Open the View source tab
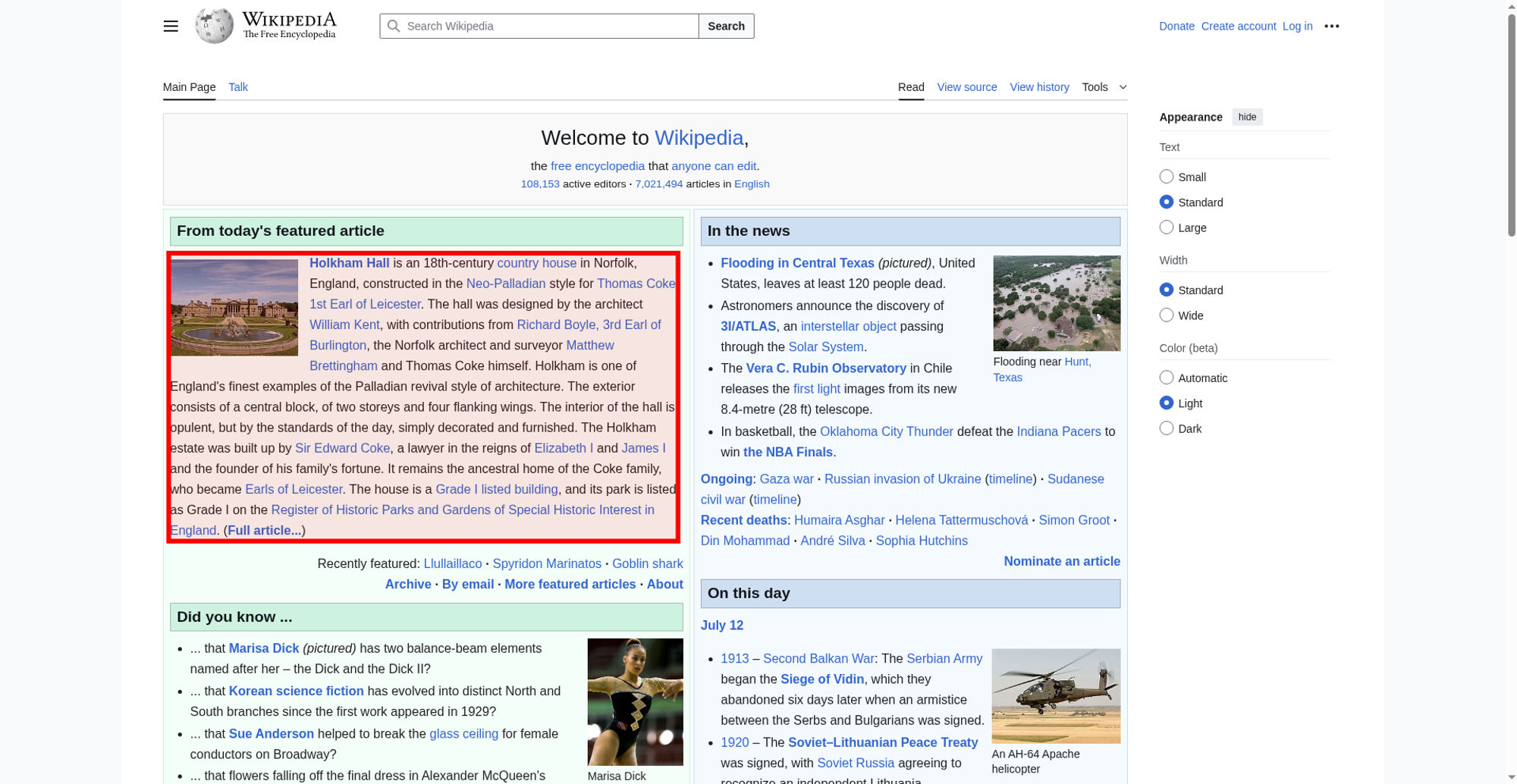The height and width of the screenshot is (784, 1517). tap(967, 87)
